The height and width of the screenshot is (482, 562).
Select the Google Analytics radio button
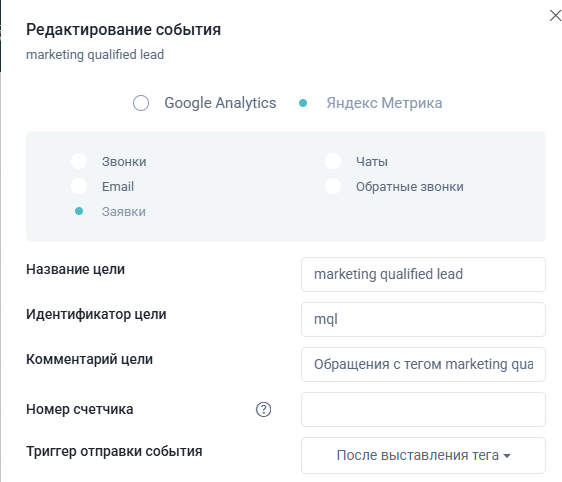click(141, 103)
